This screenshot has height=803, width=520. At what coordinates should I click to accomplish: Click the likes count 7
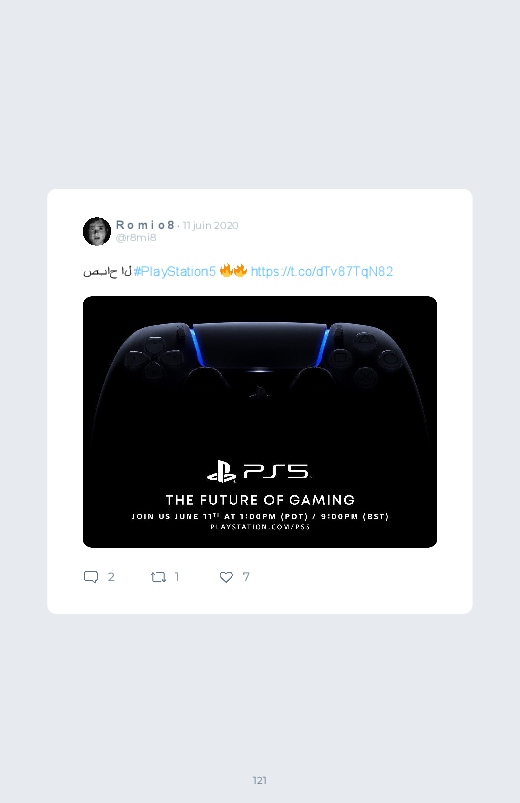(x=246, y=577)
